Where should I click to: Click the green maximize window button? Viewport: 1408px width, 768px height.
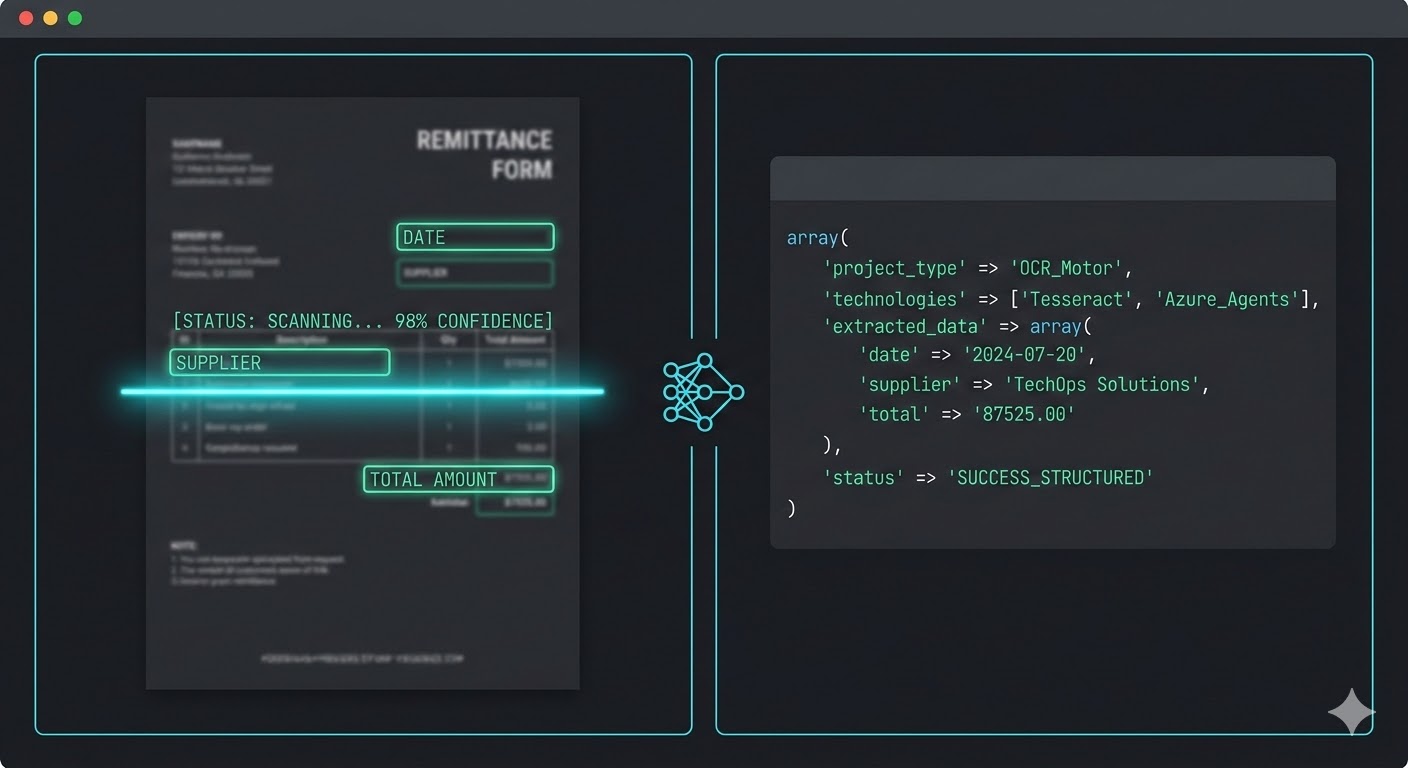(74, 18)
